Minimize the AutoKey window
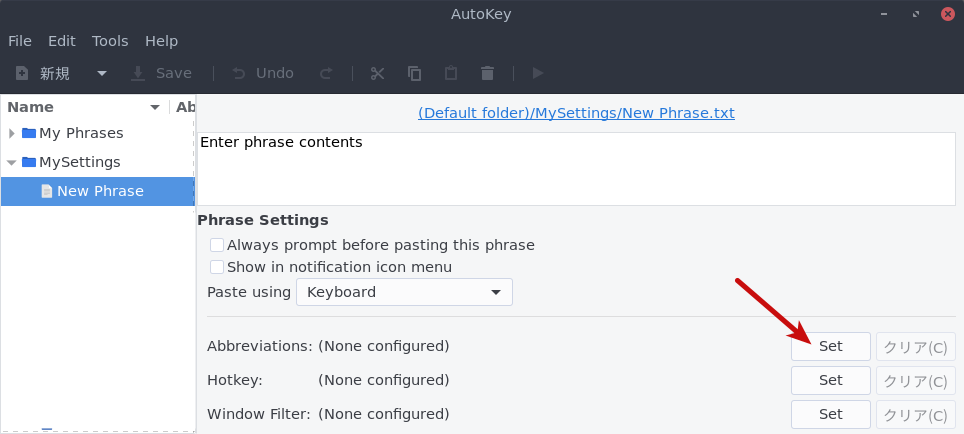Screen dimensions: 964x434 coord(884,14)
